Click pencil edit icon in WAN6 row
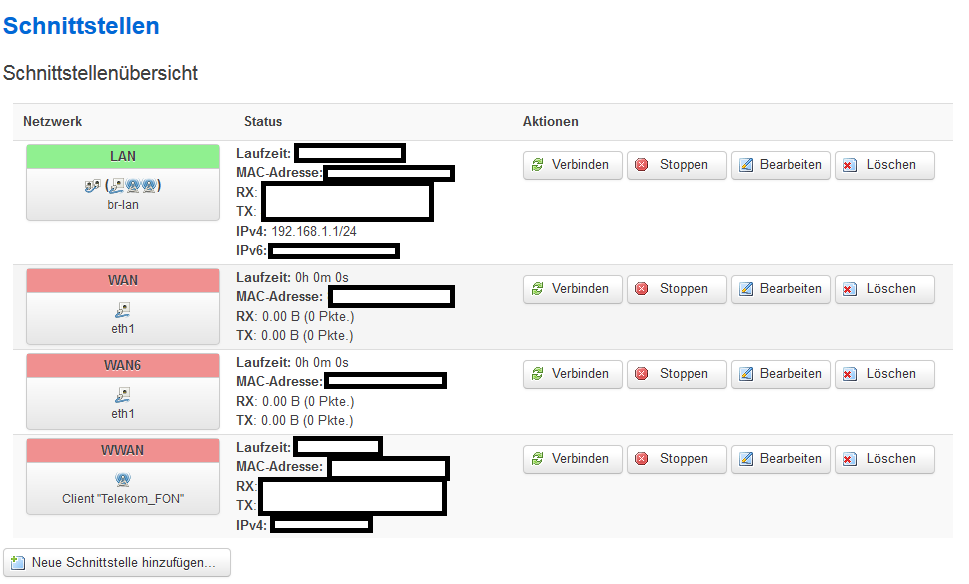Image resolution: width=969 pixels, height=584 pixels. pyautogui.click(x=746, y=374)
